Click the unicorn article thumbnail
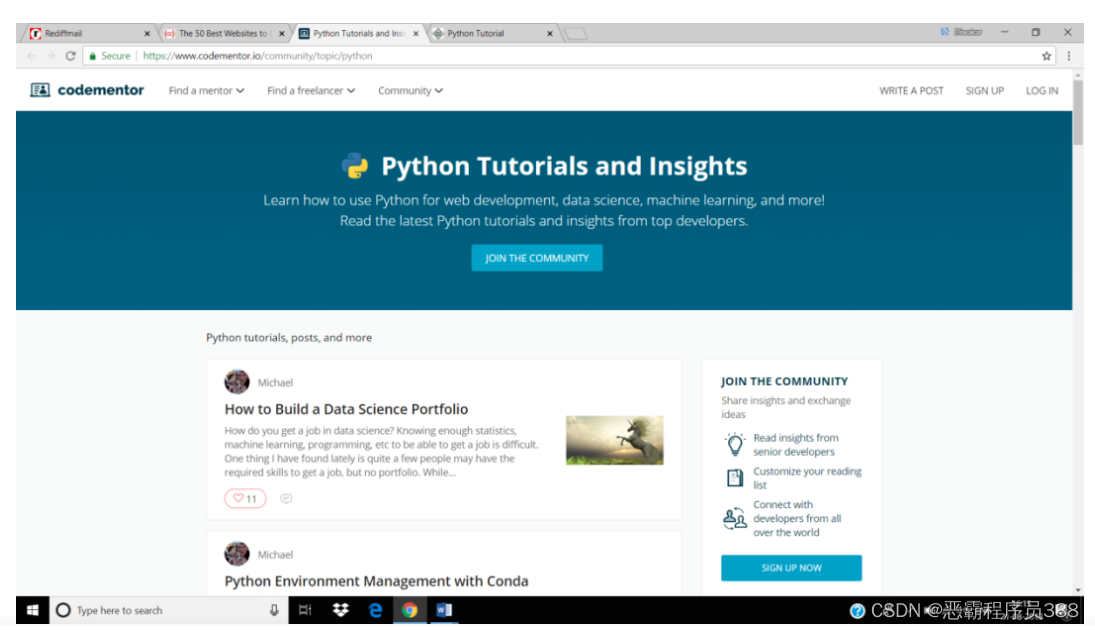The image size is (1095, 630). [614, 440]
